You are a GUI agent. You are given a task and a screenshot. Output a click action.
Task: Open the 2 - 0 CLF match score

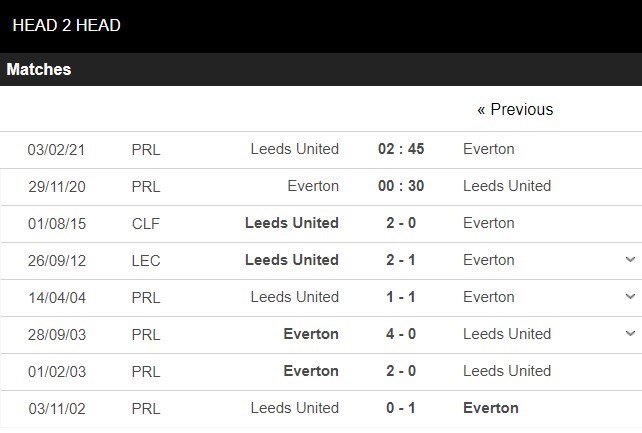click(401, 223)
